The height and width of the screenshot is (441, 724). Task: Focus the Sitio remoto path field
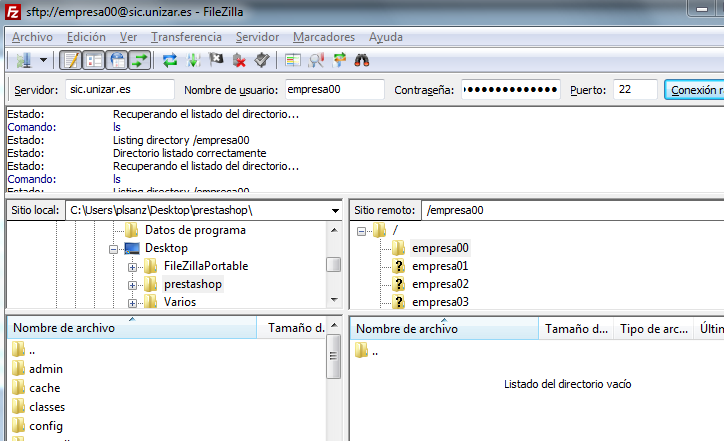[573, 211]
